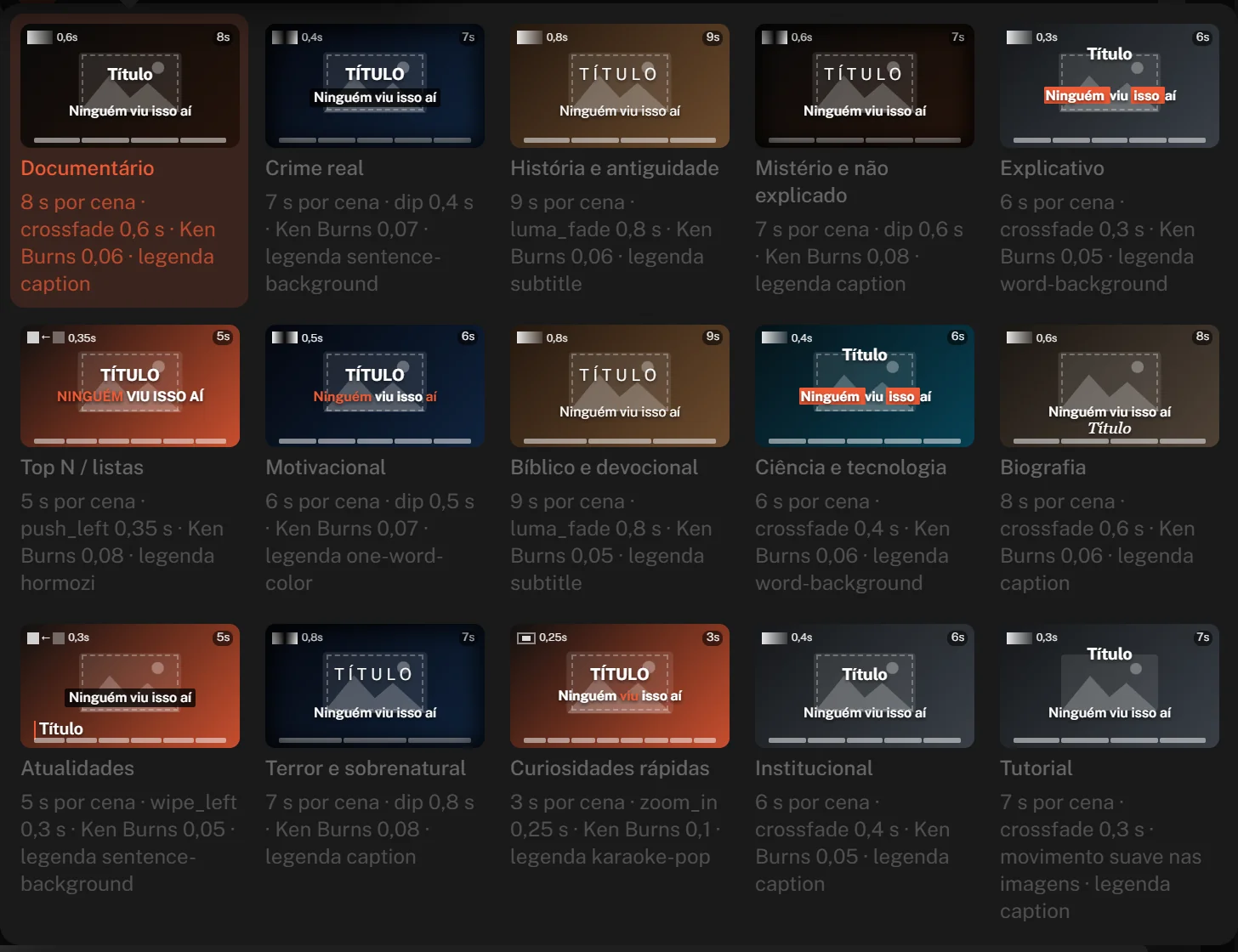
Task: Click the "Bíblico e devocional" title
Action: (x=605, y=467)
